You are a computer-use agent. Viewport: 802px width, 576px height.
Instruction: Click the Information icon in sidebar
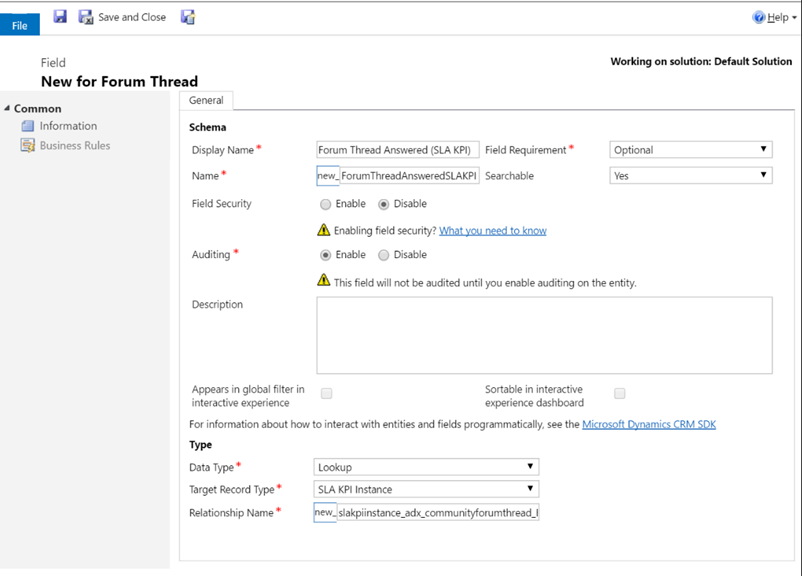point(28,126)
